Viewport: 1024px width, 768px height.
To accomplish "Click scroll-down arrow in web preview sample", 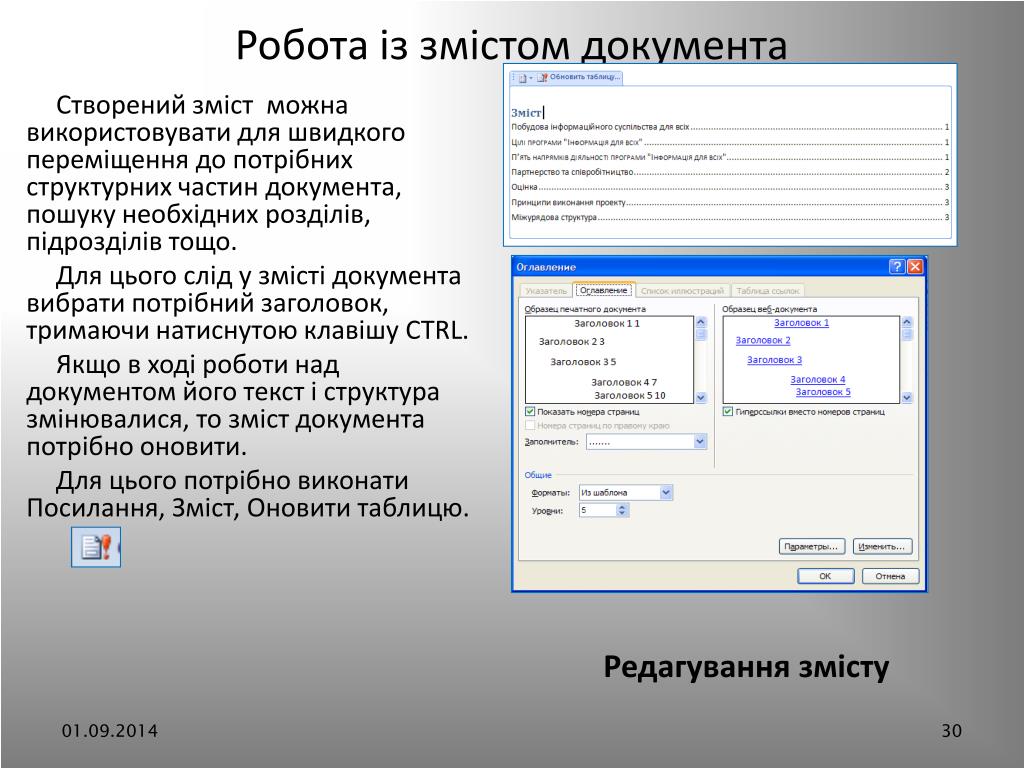I will click(907, 397).
